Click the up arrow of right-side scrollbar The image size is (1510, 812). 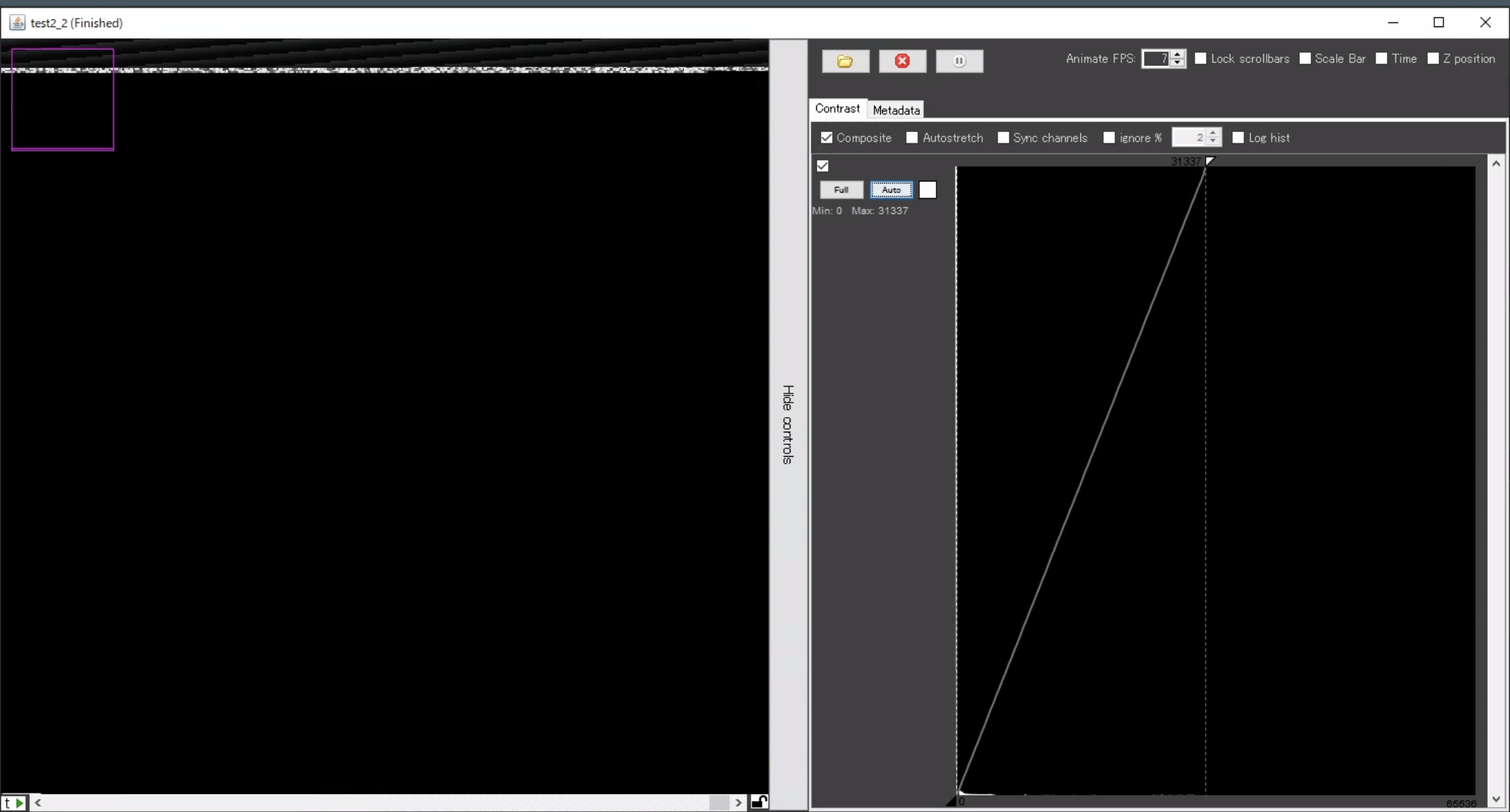(1497, 163)
